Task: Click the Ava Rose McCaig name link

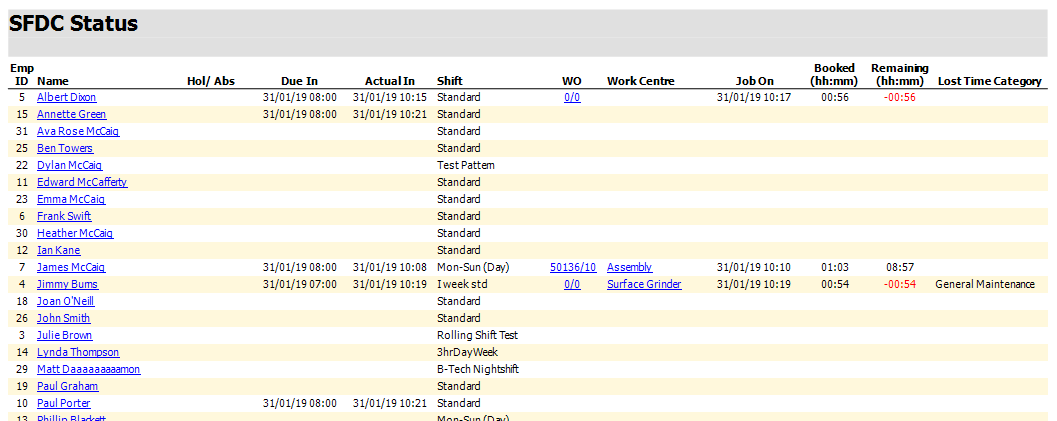Action: [x=78, y=131]
